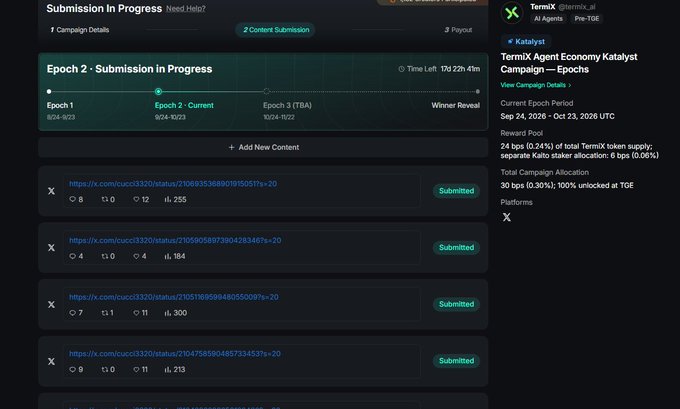Click the Epoch 3 (TBA) timeline dot
Screen dimensions: 680x409
coord(266,92)
